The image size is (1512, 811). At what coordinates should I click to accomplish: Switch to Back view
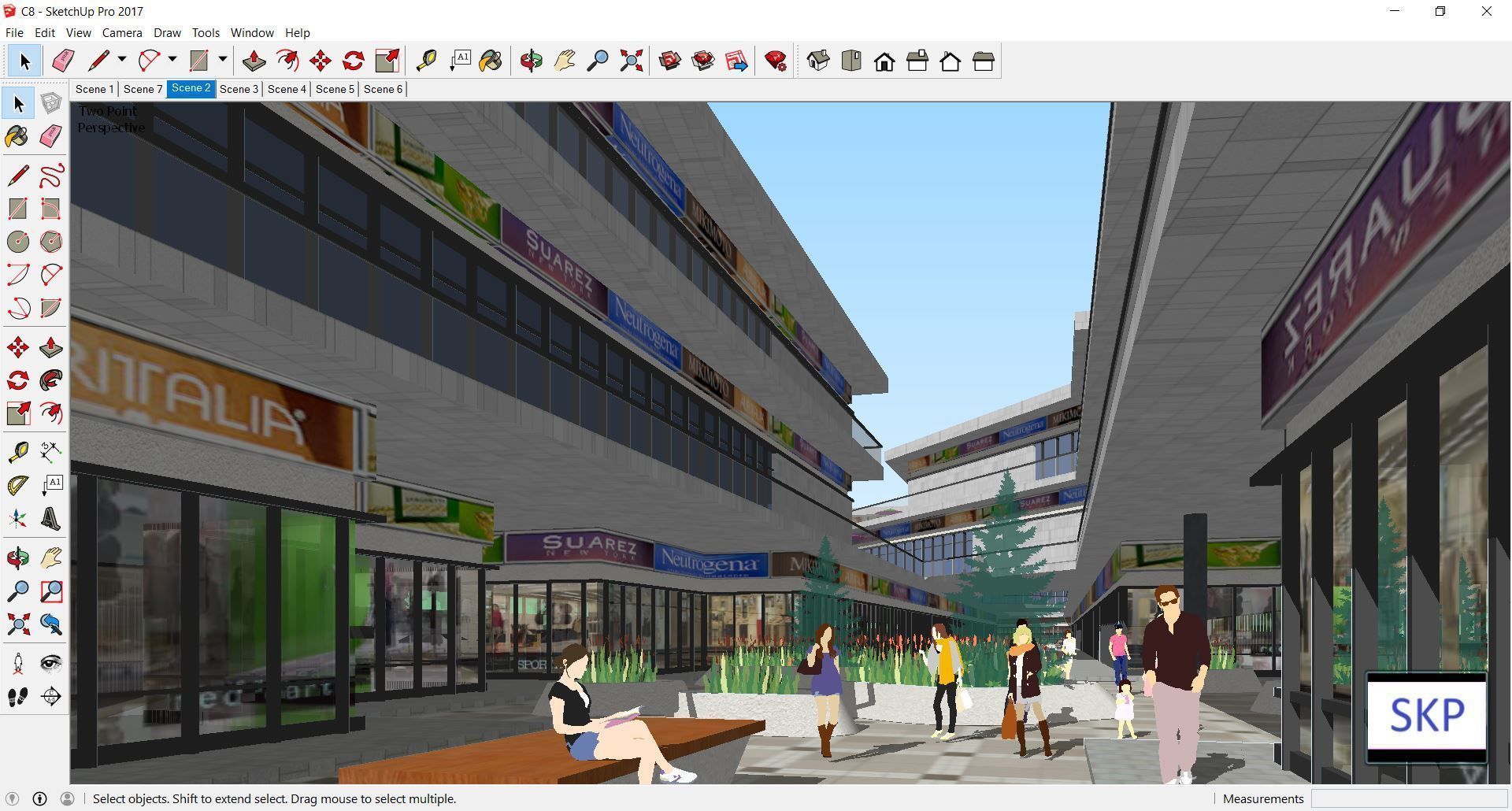click(x=951, y=61)
